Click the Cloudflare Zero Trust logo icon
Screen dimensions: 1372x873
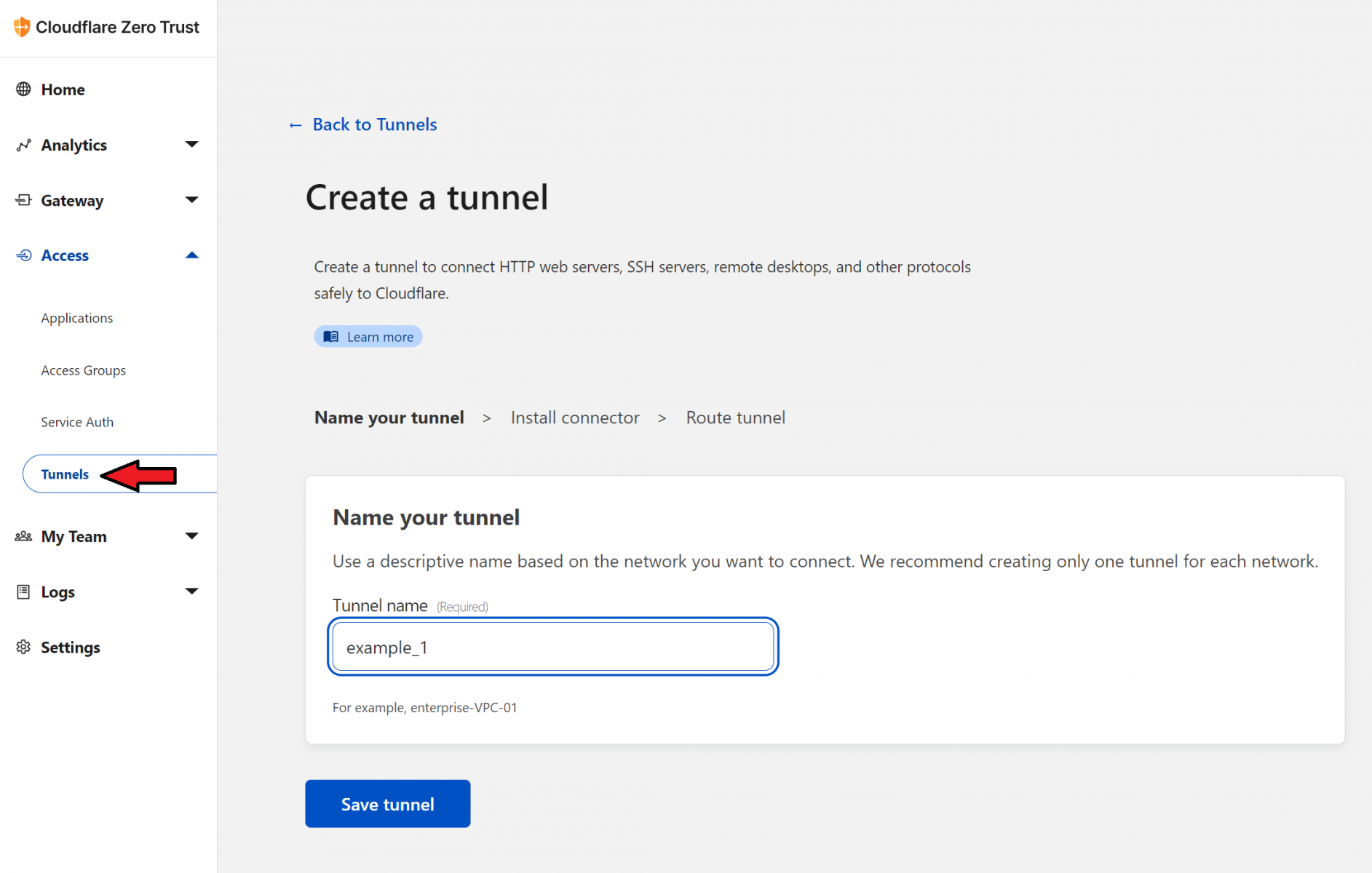click(x=22, y=27)
